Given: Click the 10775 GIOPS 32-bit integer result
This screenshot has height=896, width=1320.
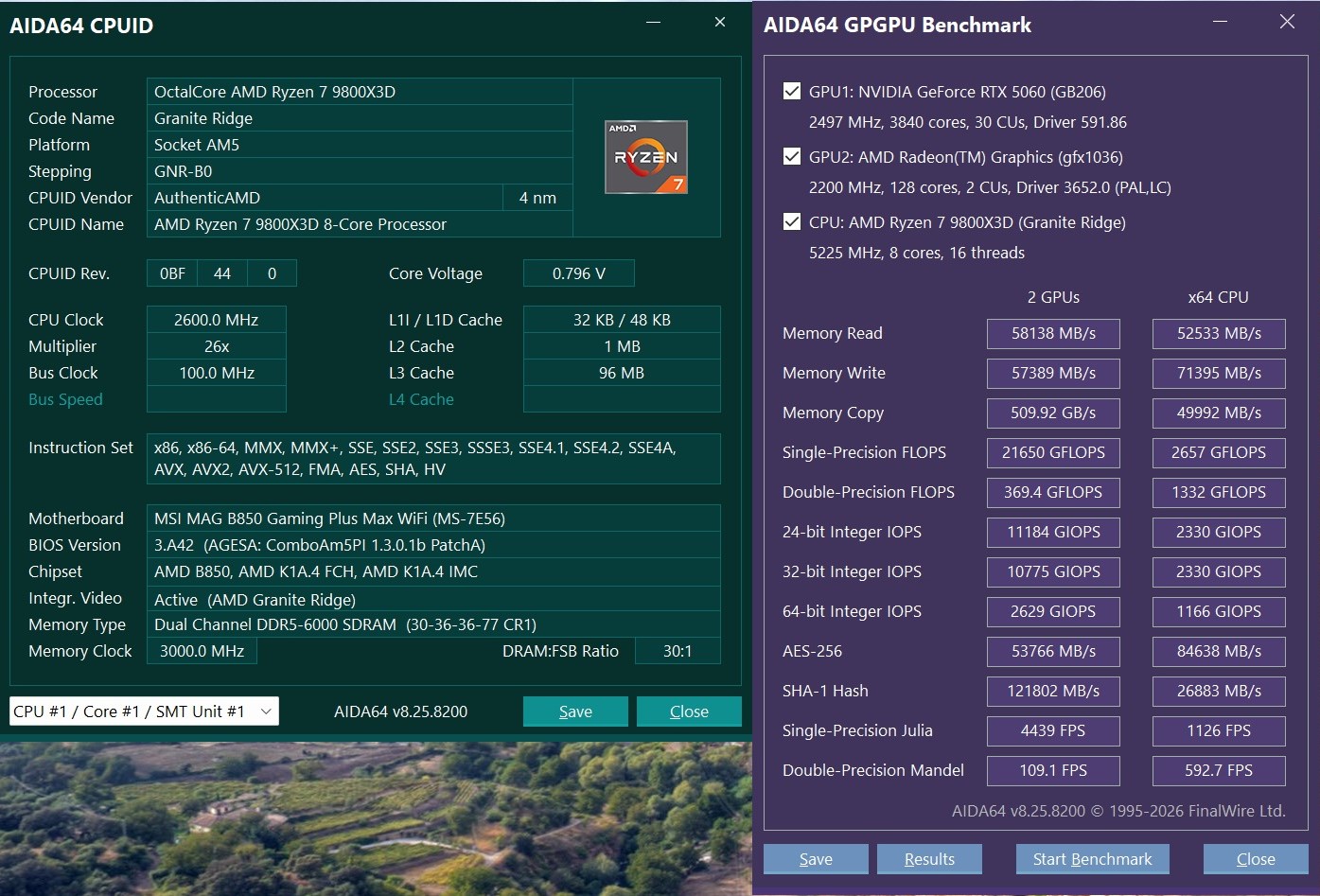Looking at the screenshot, I should 1053,571.
